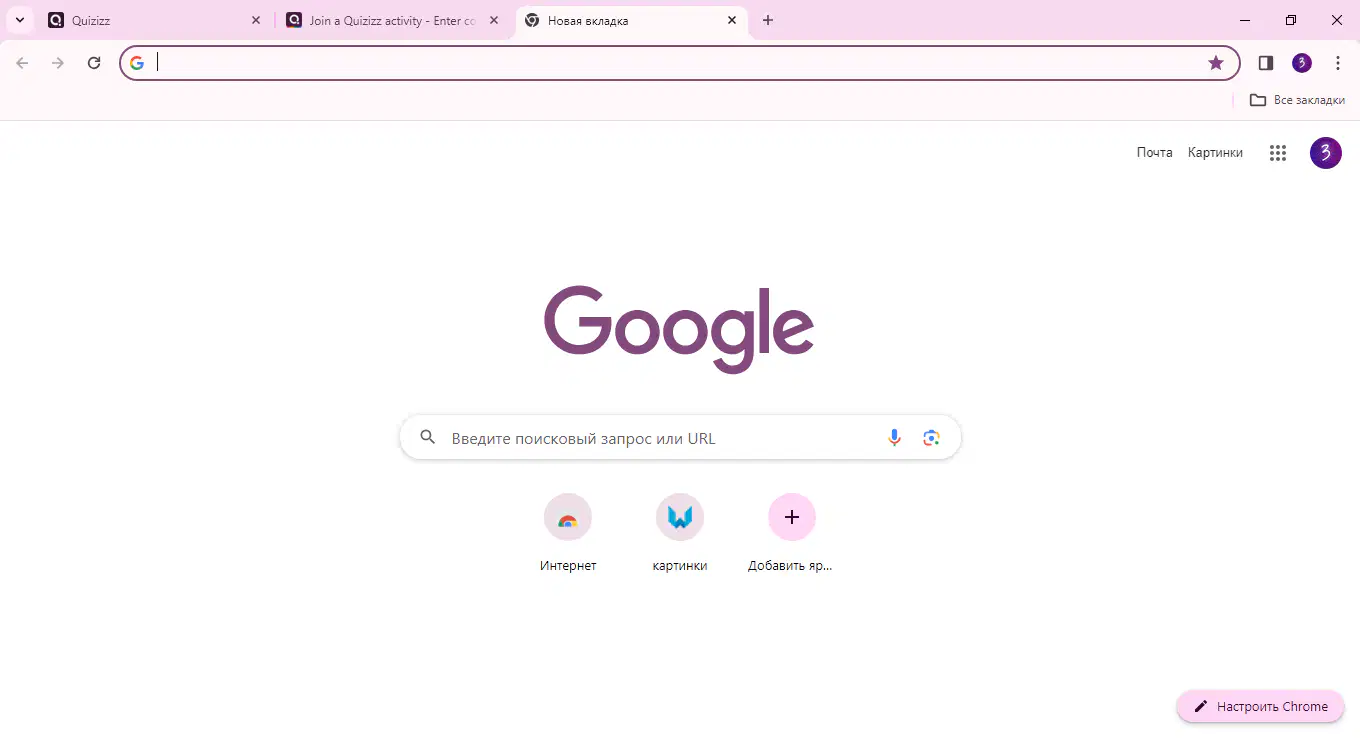This screenshot has width=1360, height=738.
Task: Switch to Join a Quizizz activity tab
Action: [395, 20]
